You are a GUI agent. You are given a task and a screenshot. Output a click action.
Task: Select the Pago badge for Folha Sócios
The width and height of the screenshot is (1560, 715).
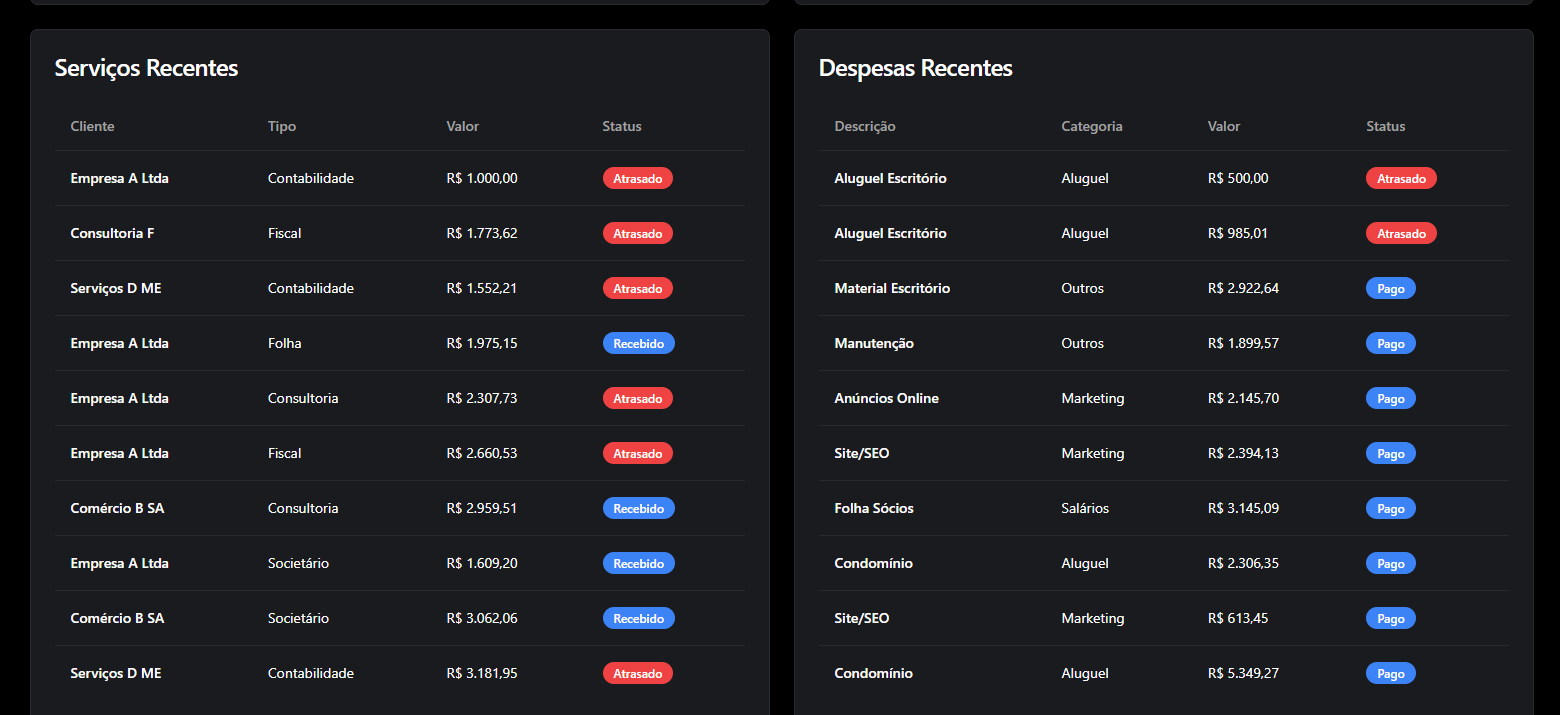pos(1390,508)
